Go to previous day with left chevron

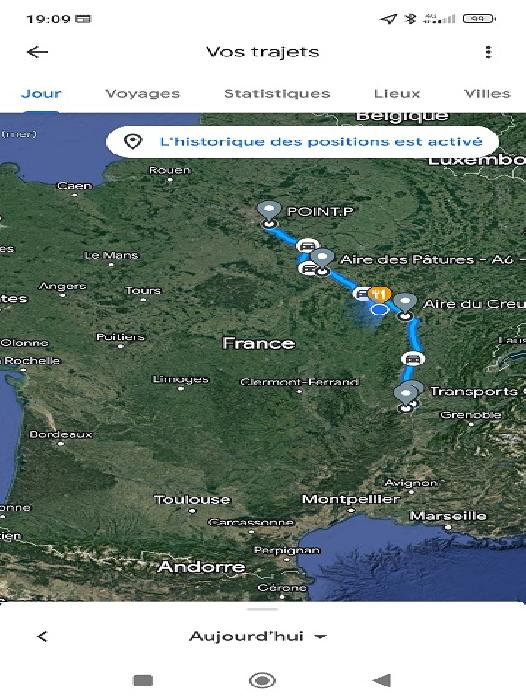[x=42, y=637]
